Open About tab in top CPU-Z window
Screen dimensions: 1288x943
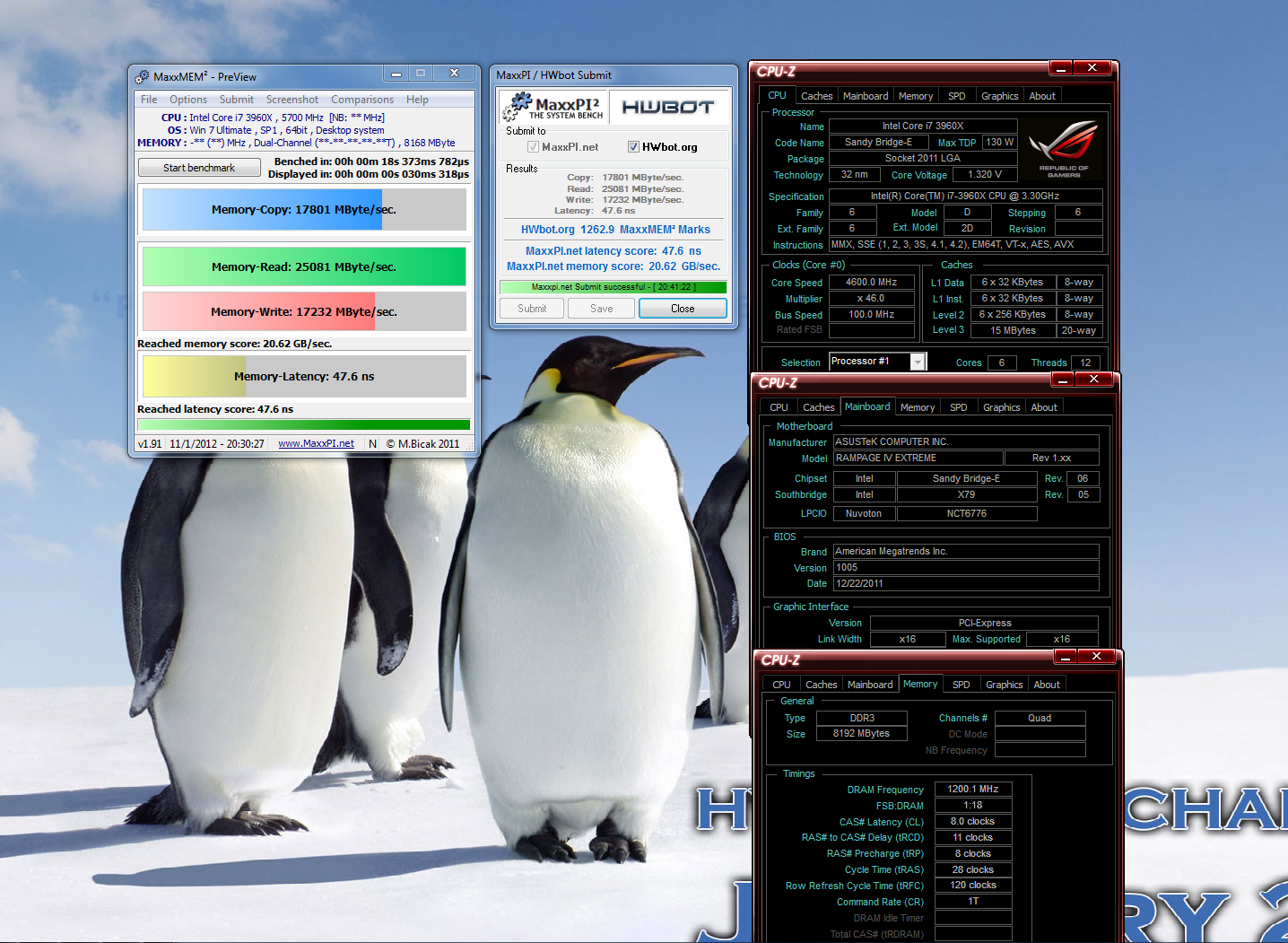click(x=1042, y=96)
